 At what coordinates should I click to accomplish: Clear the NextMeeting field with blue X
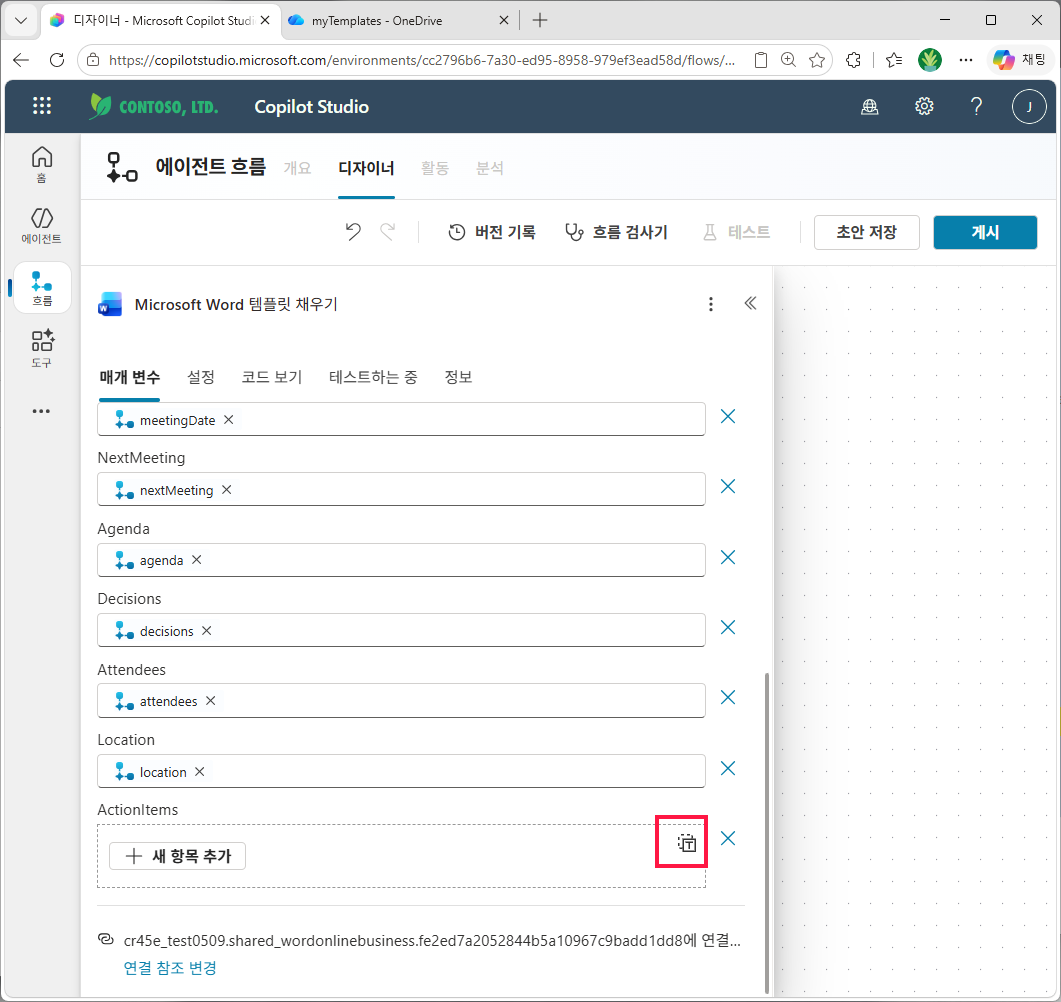point(728,486)
